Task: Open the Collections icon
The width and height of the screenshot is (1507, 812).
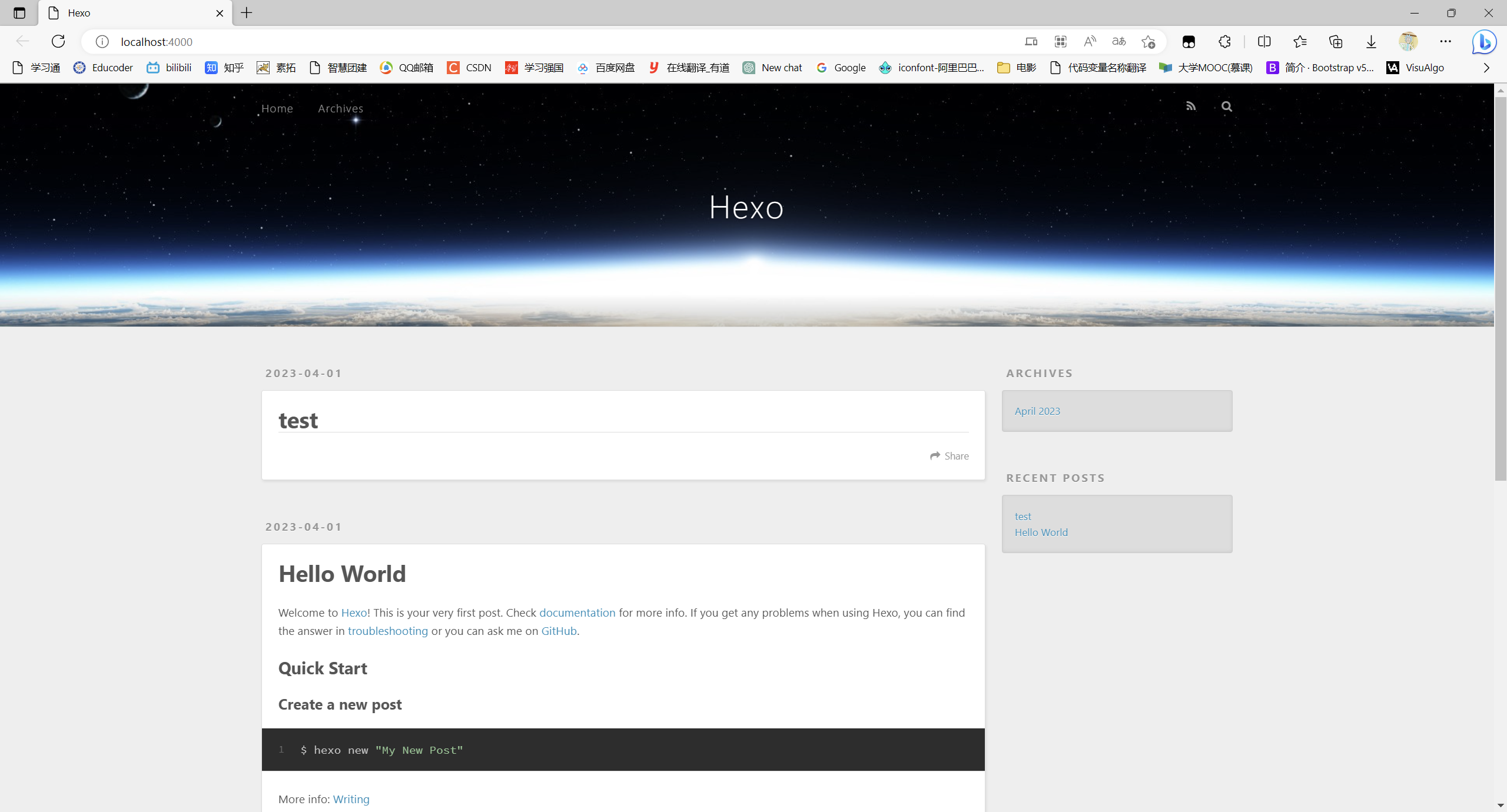Action: click(x=1336, y=42)
